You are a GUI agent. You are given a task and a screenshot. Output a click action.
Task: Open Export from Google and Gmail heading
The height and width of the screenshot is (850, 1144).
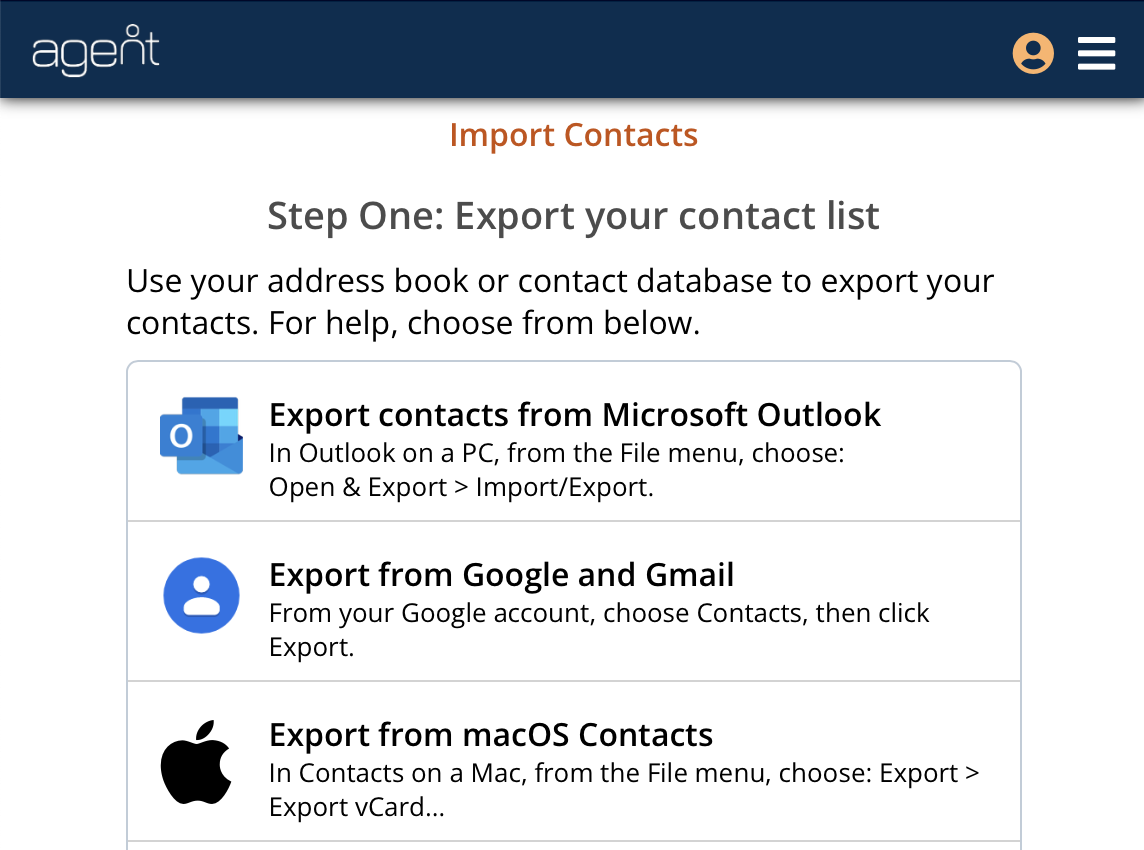coord(501,575)
